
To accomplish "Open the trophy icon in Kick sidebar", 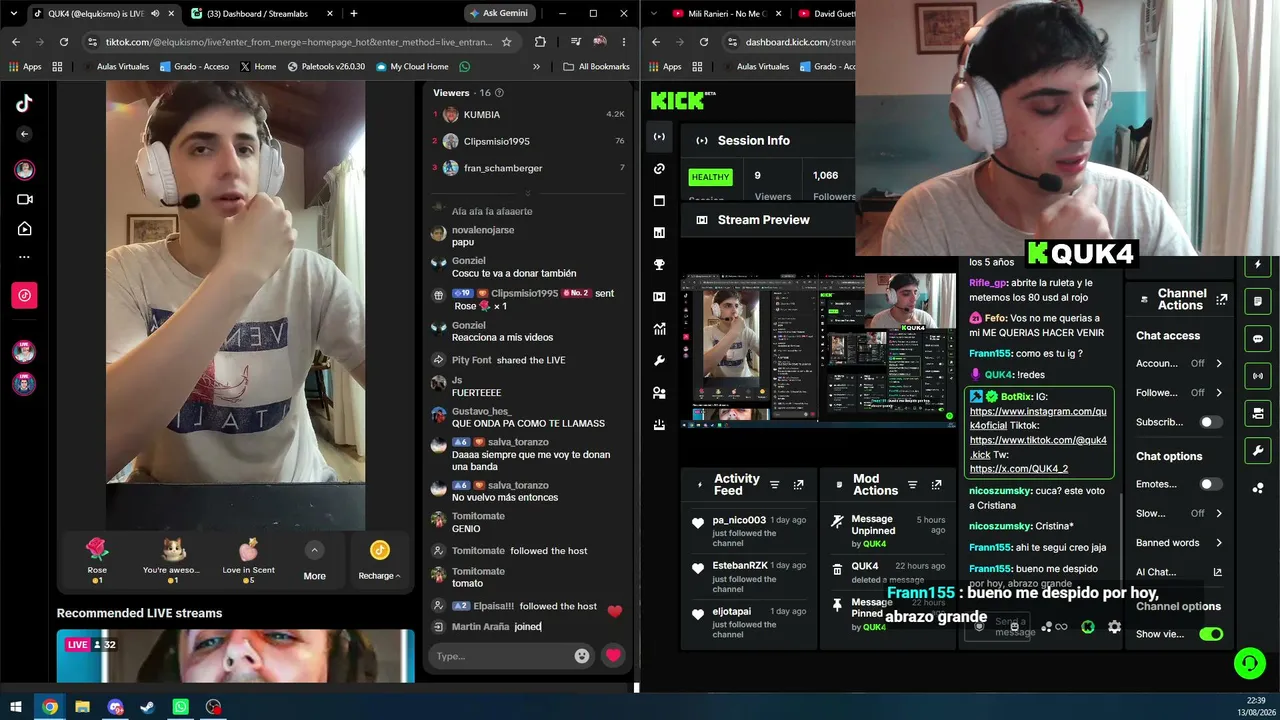I will click(659, 265).
